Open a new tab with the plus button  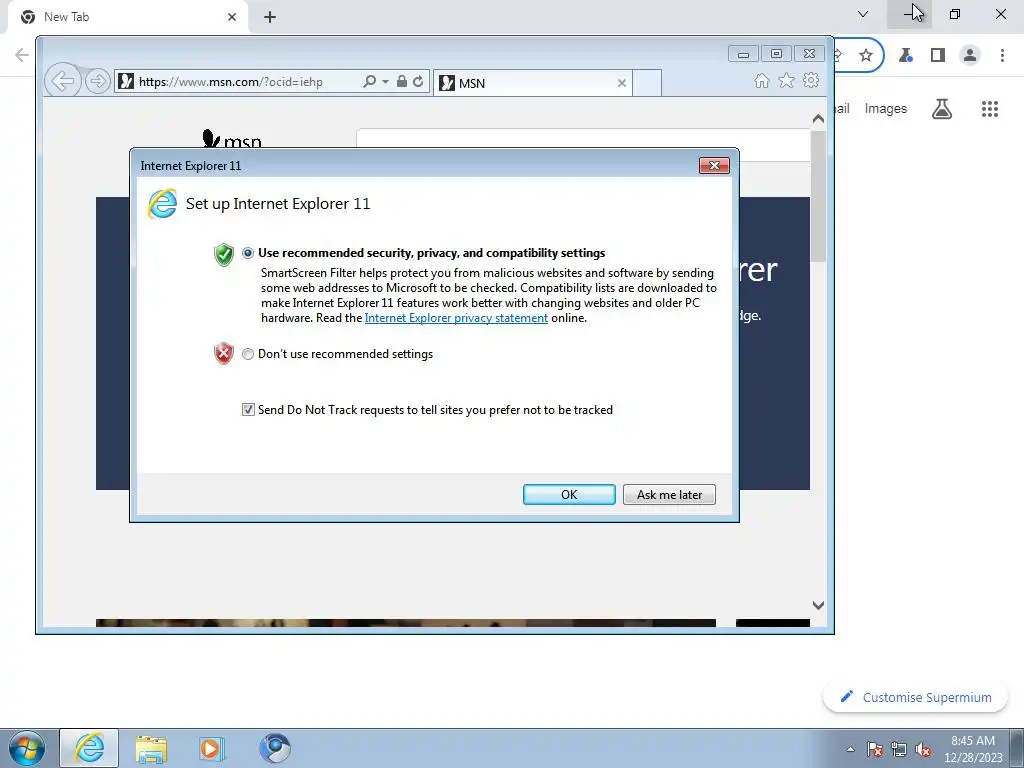tap(270, 17)
